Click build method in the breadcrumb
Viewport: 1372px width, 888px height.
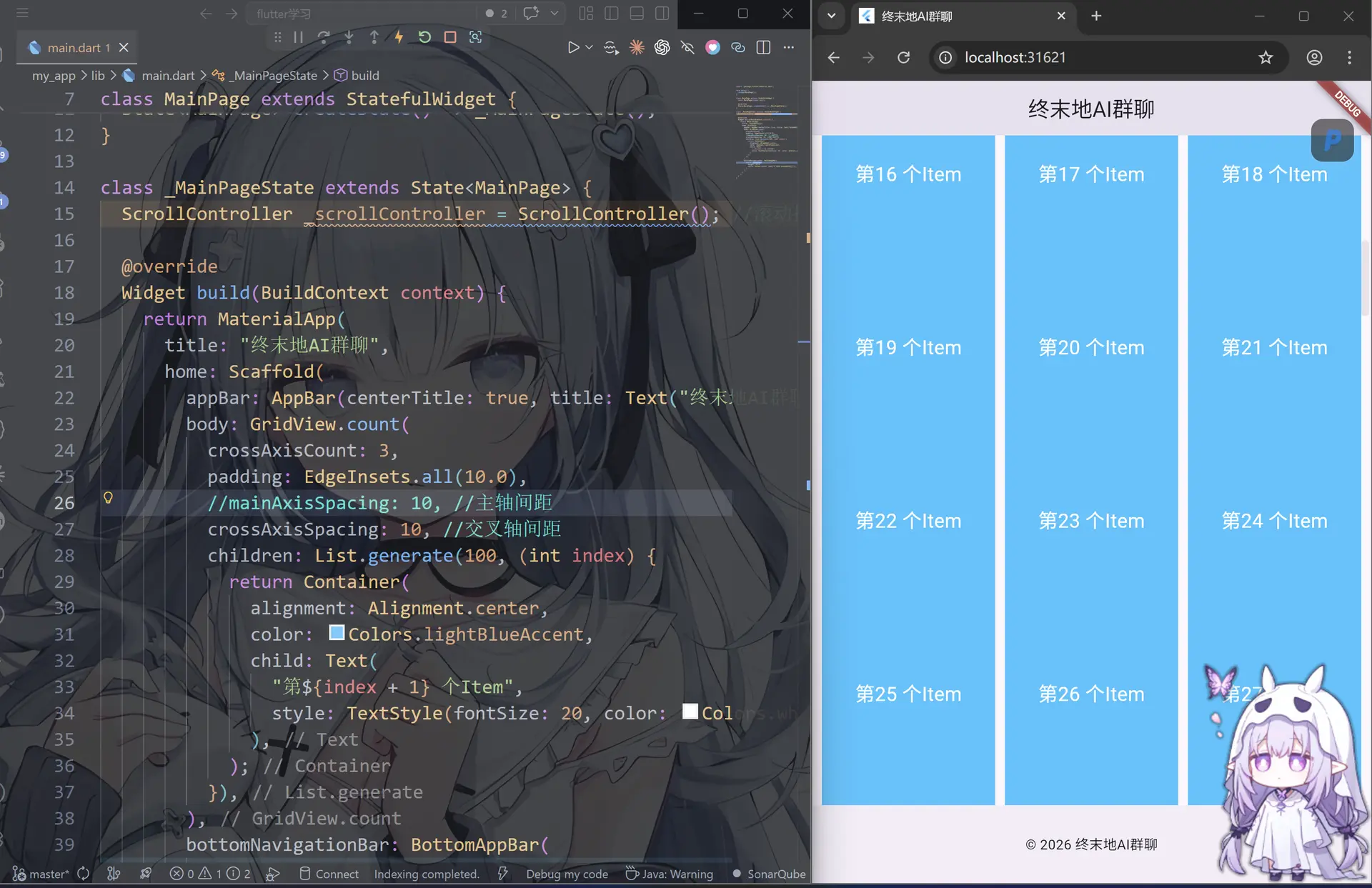[x=364, y=76]
